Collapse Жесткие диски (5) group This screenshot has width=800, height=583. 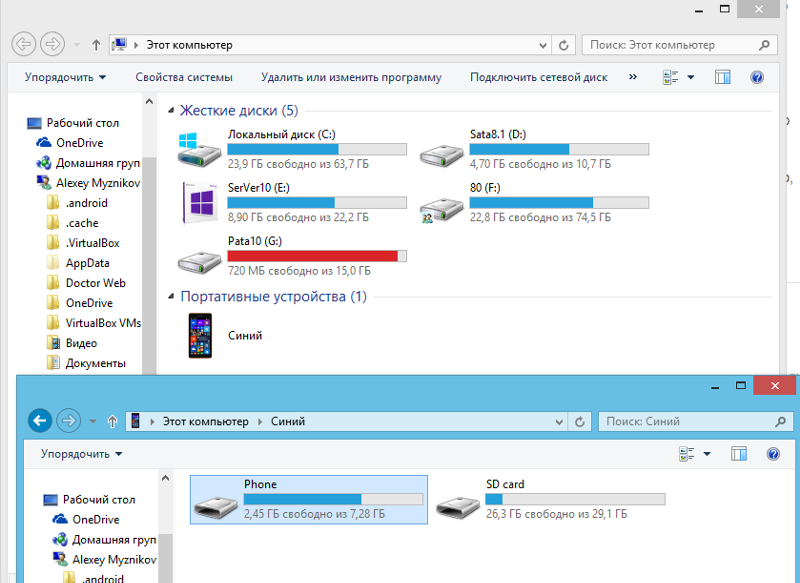pos(171,110)
